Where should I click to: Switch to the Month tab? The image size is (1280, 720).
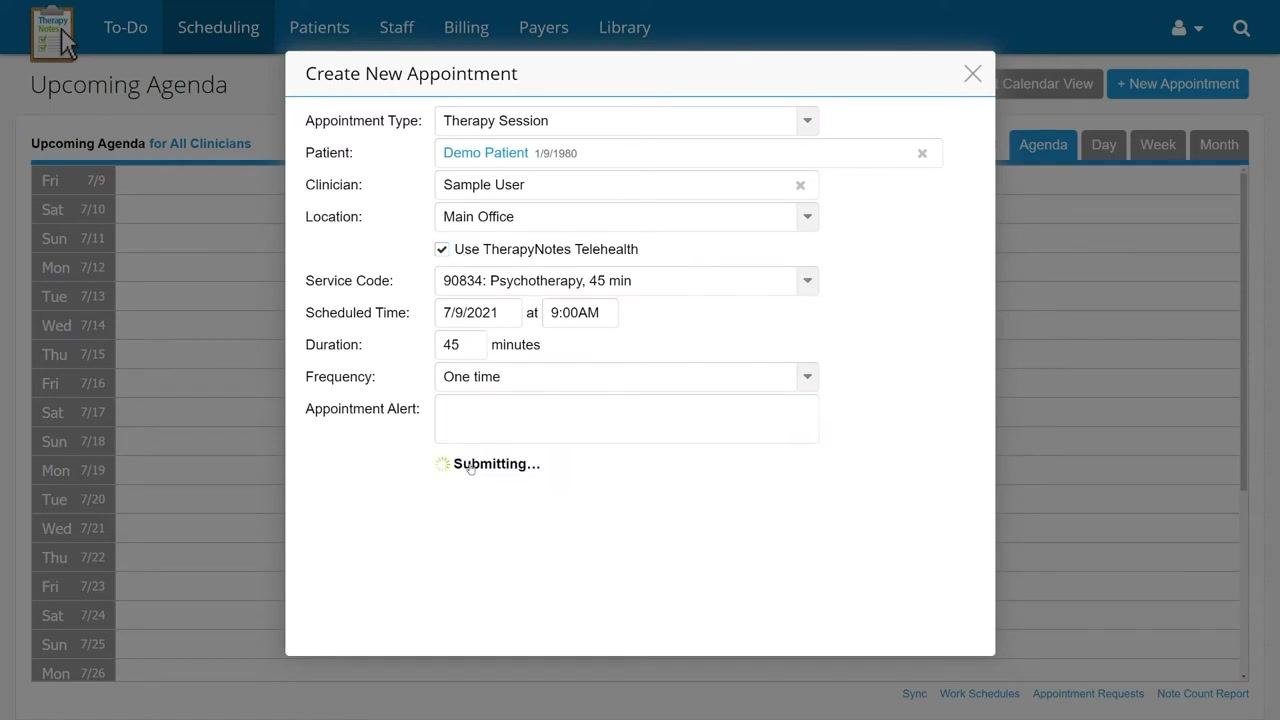tap(1219, 145)
